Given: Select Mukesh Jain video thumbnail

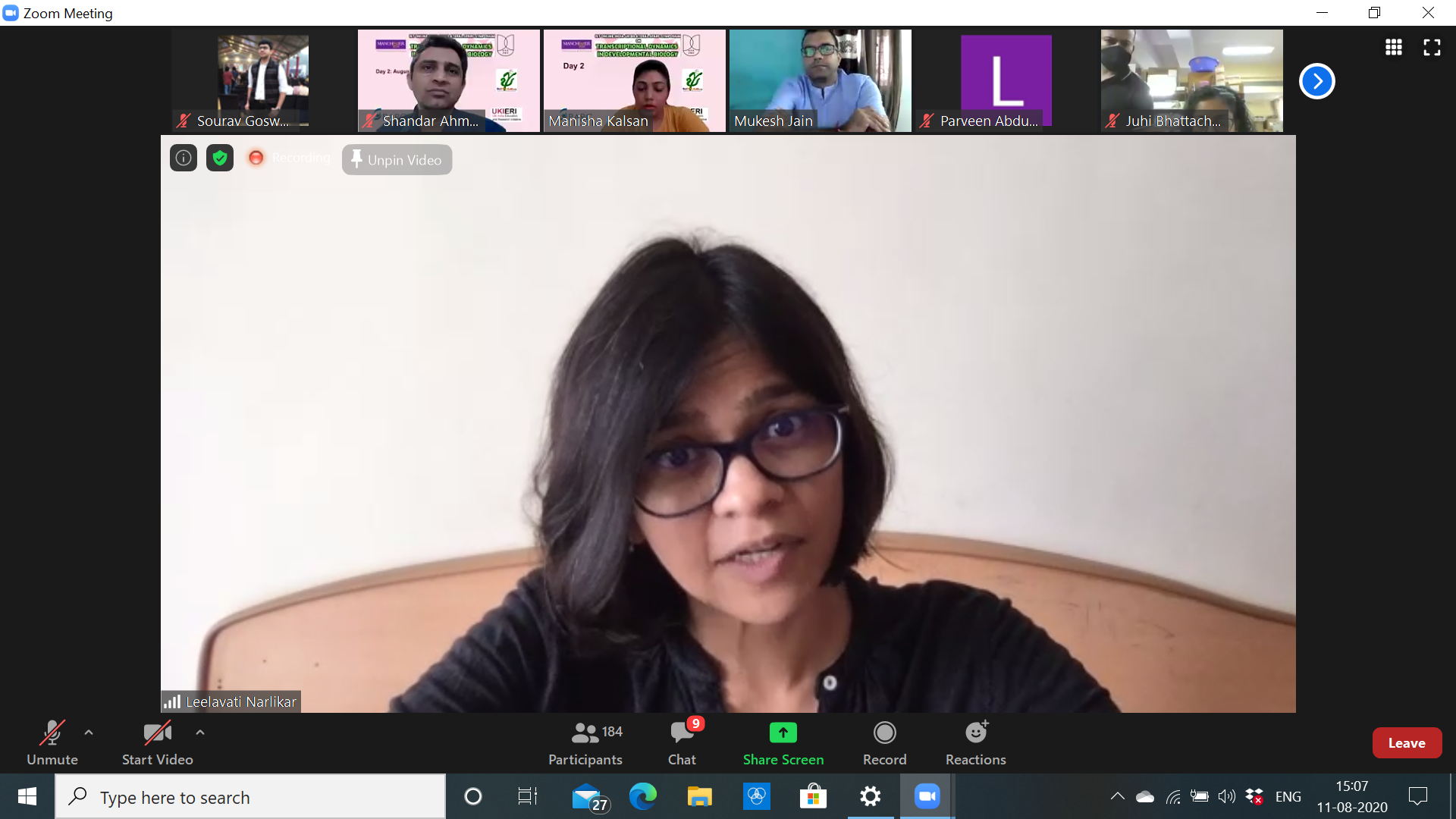Looking at the screenshot, I should tap(820, 80).
